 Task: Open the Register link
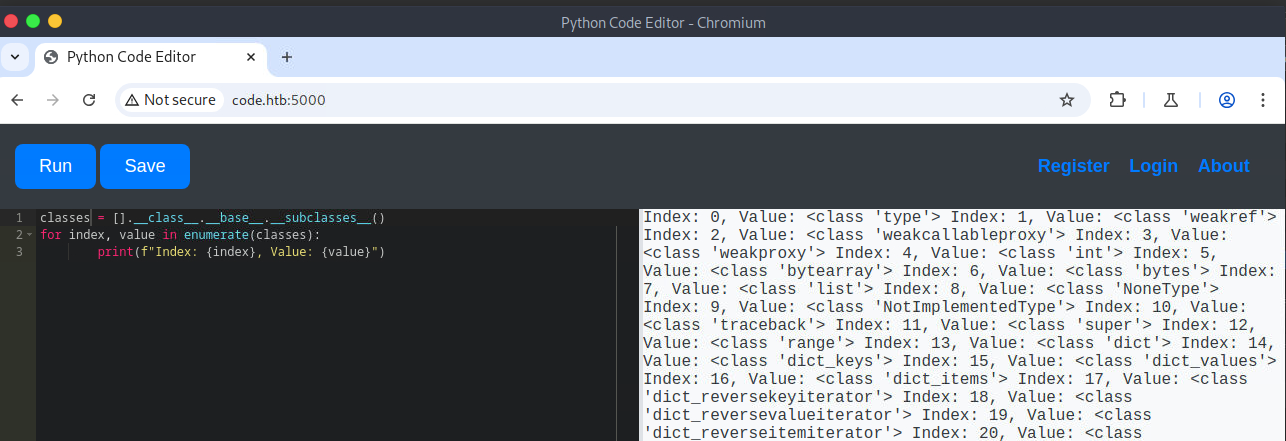(1073, 166)
